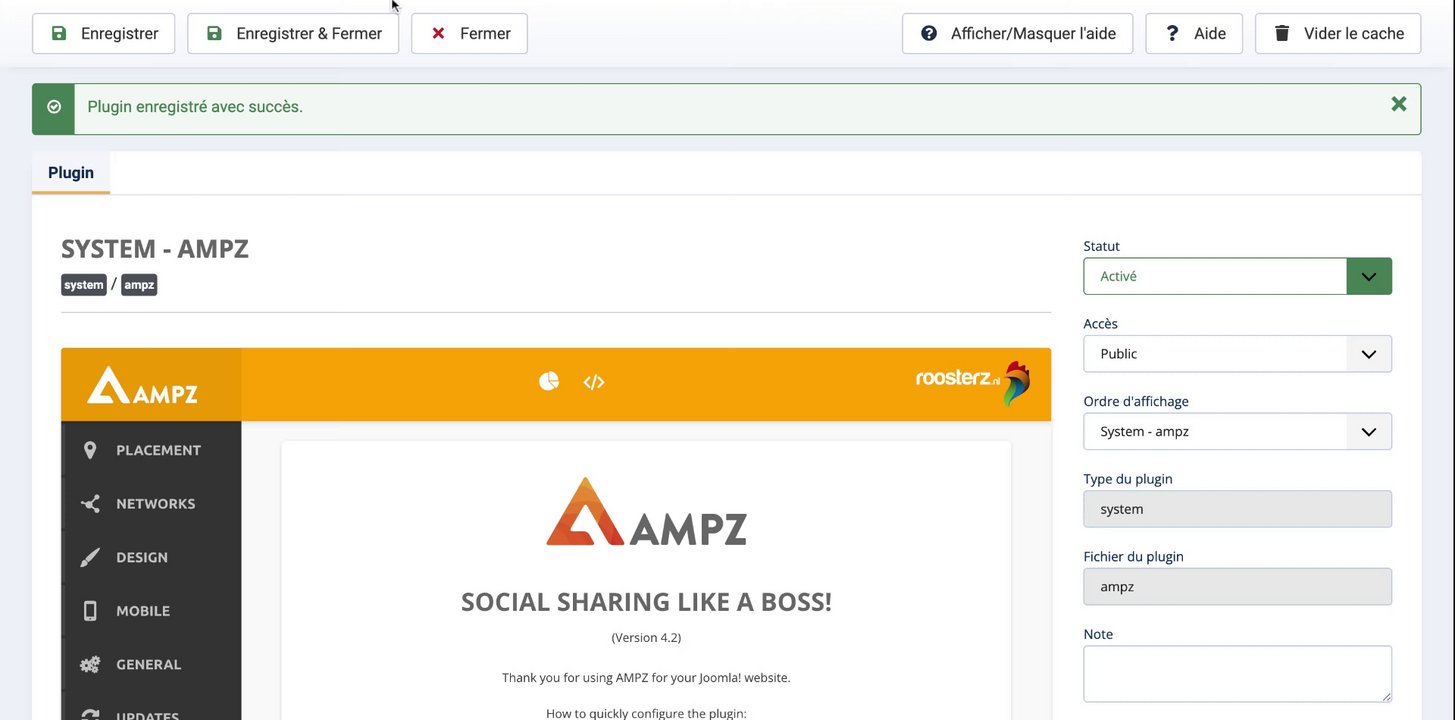This screenshot has height=720, width=1455.
Task: Click Enregistrer & Fermer button
Action: tap(293, 33)
